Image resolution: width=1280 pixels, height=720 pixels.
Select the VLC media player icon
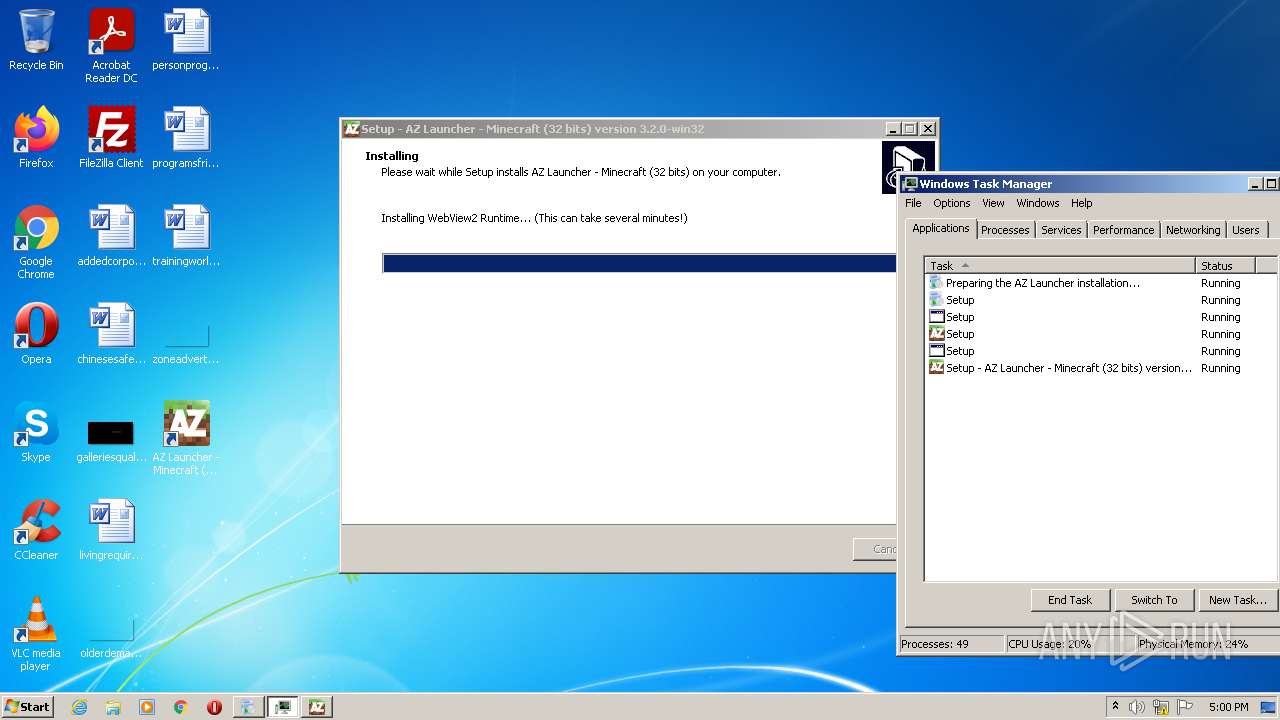click(36, 634)
